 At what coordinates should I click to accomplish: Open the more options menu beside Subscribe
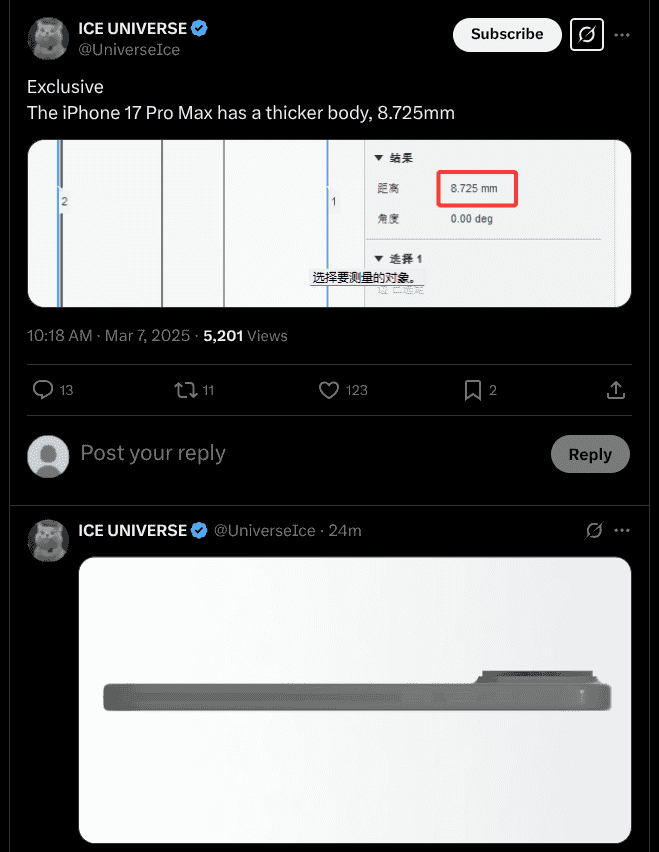click(x=622, y=35)
